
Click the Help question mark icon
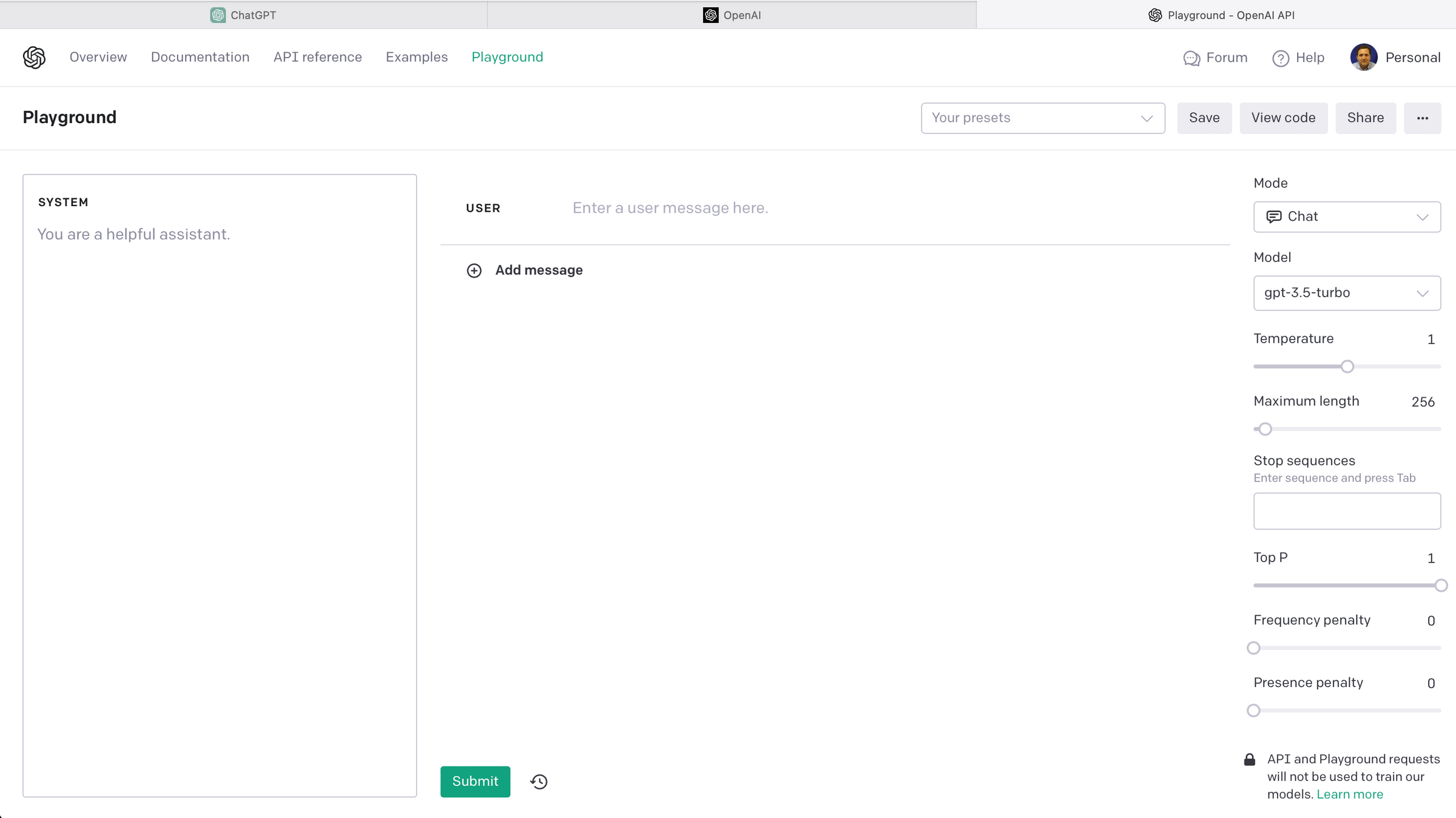1280,58
